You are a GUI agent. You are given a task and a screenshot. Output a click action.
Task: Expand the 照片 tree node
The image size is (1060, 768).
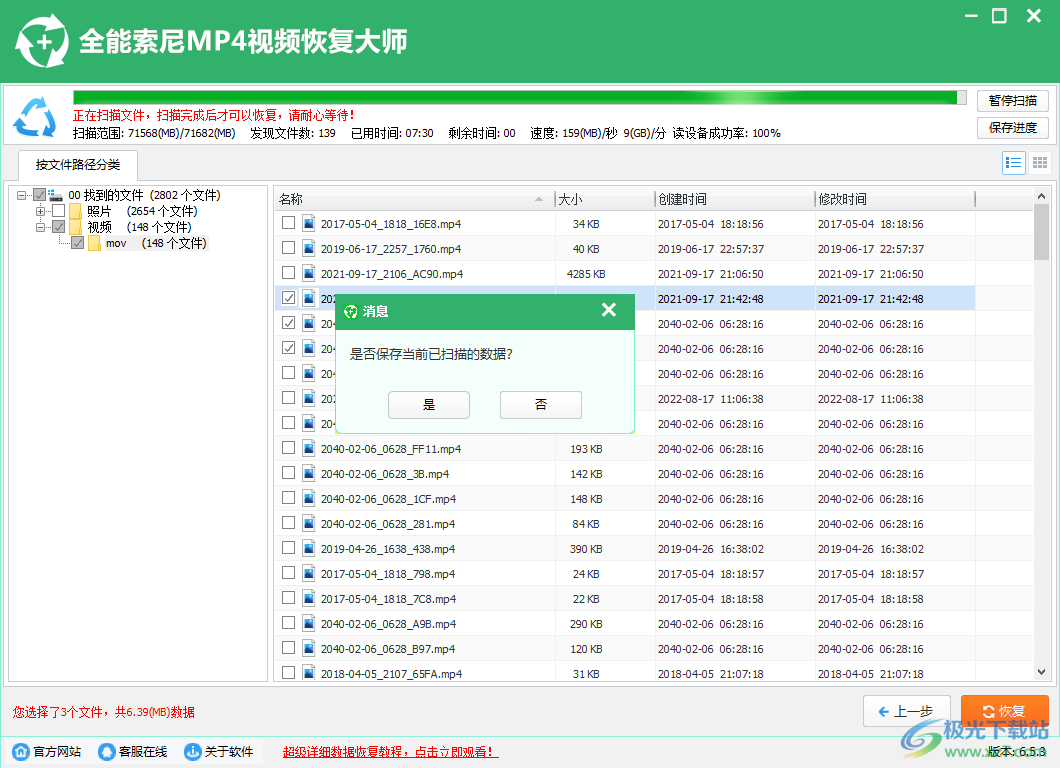tap(41, 211)
